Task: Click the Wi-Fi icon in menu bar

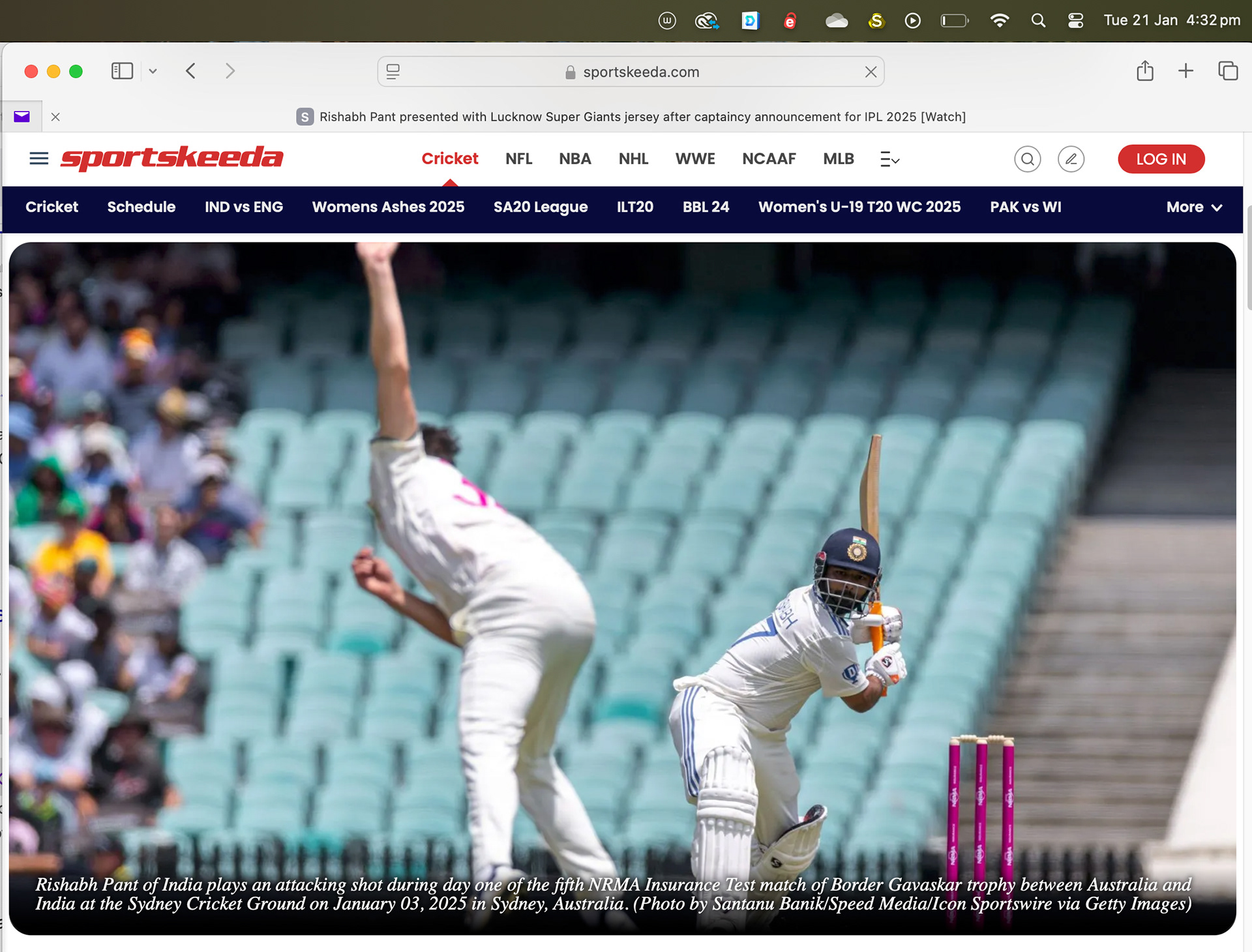Action: point(999,20)
